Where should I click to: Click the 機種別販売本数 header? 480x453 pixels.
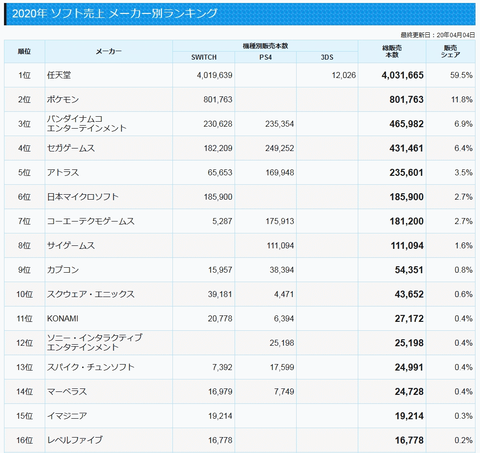(265, 46)
